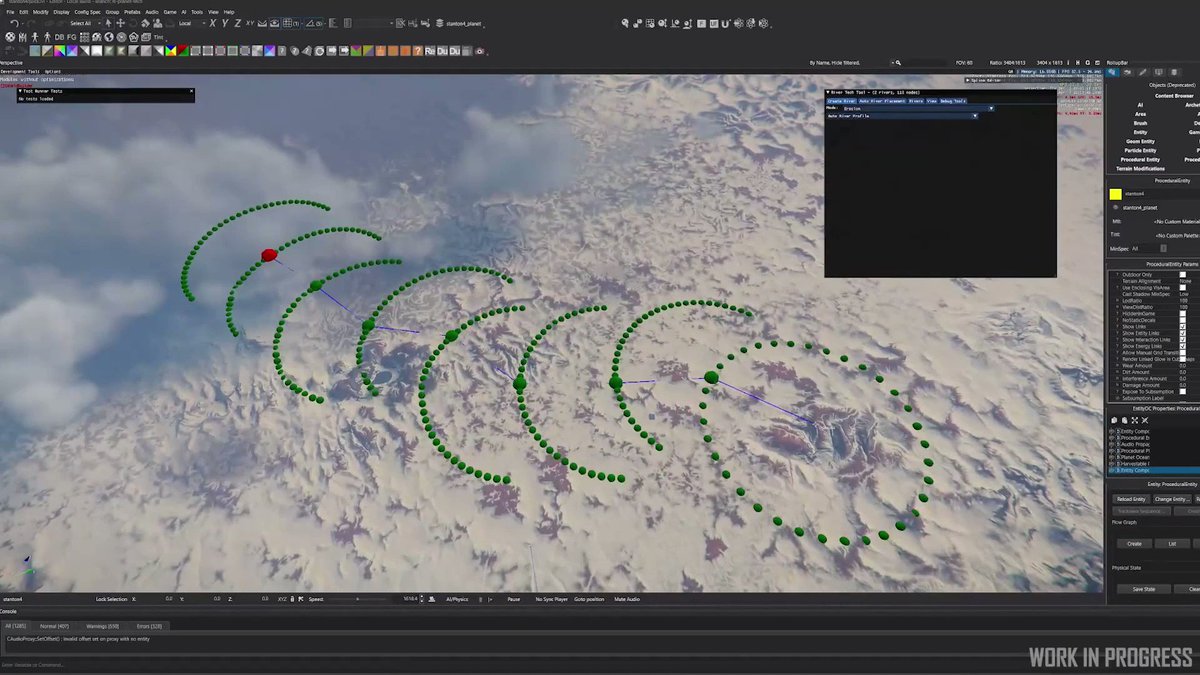
Task: Click the viewport search magnifier icon
Action: (x=897, y=62)
